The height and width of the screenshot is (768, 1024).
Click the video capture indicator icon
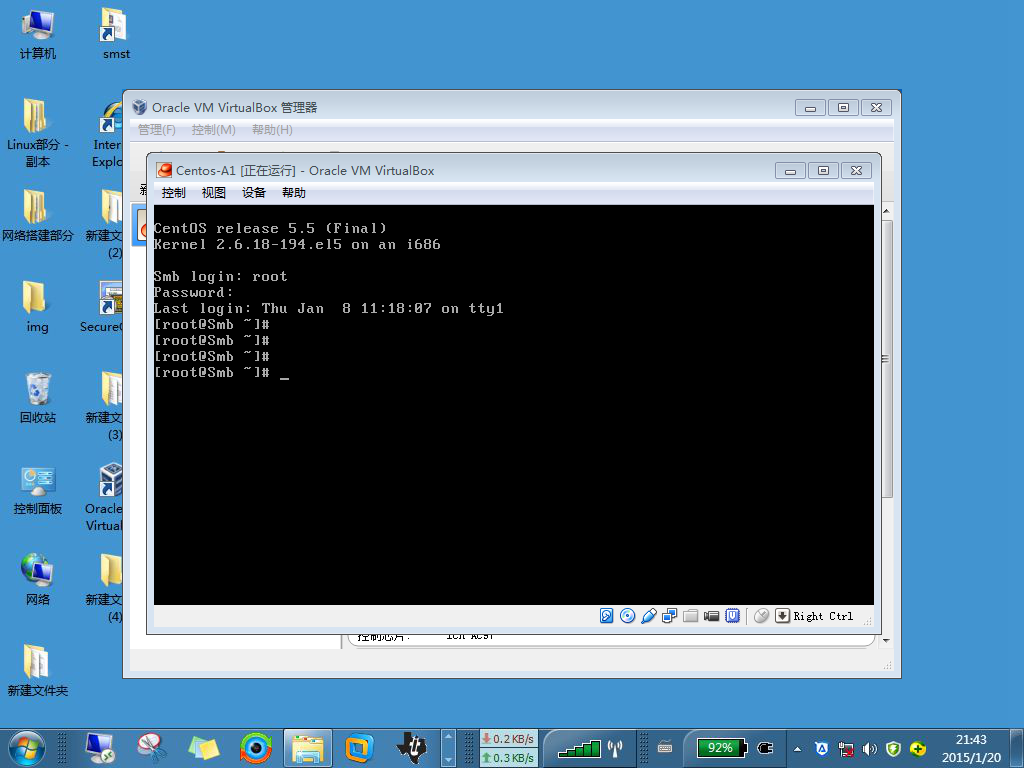pos(711,616)
